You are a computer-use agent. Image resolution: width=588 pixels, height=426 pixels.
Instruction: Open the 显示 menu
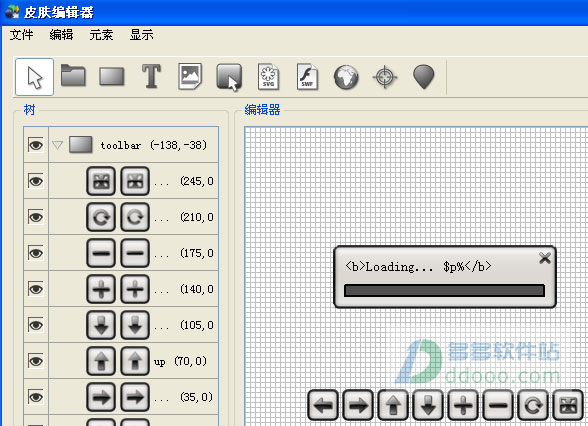pyautogui.click(x=141, y=35)
